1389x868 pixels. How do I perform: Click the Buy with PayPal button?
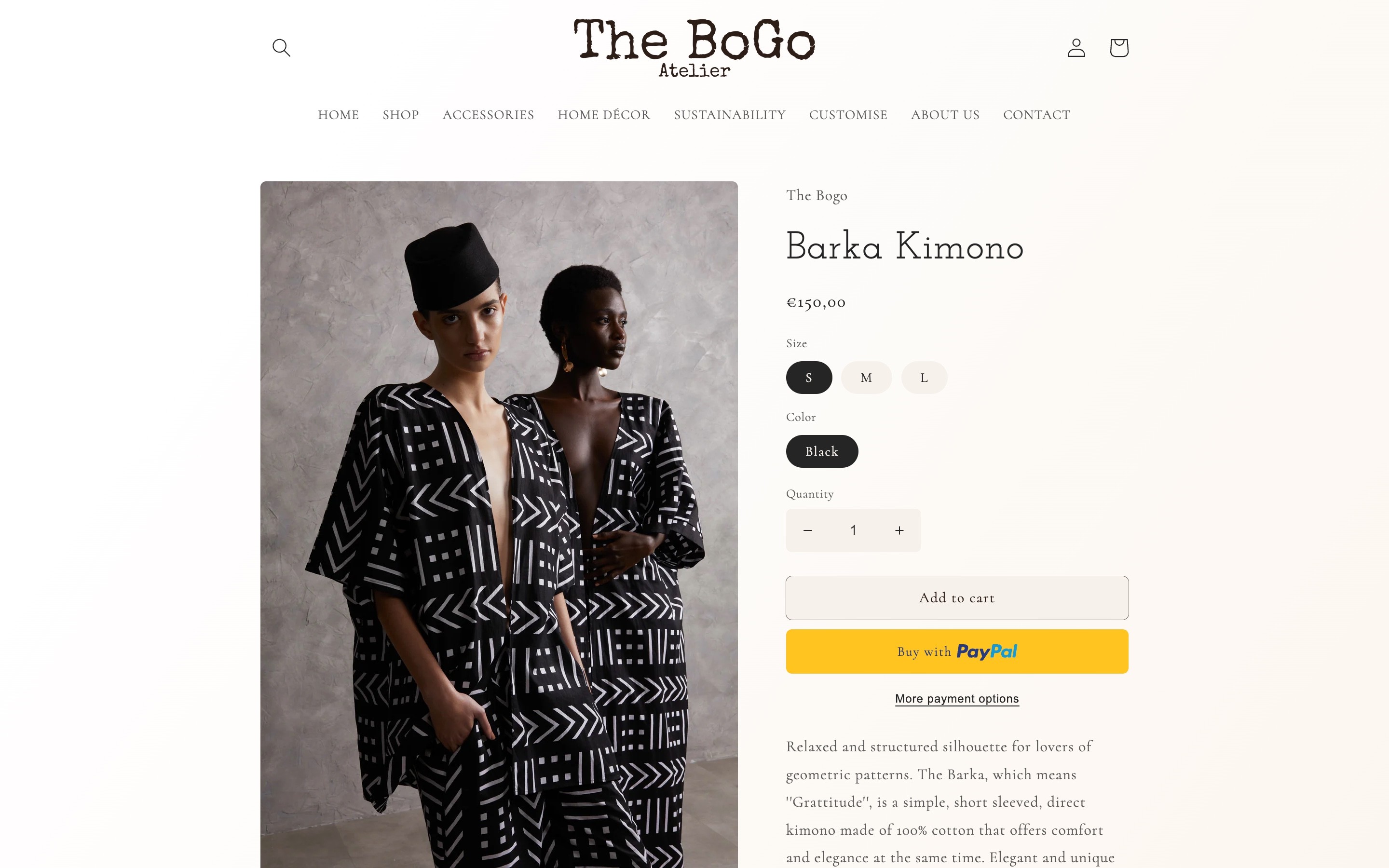pyautogui.click(x=957, y=651)
